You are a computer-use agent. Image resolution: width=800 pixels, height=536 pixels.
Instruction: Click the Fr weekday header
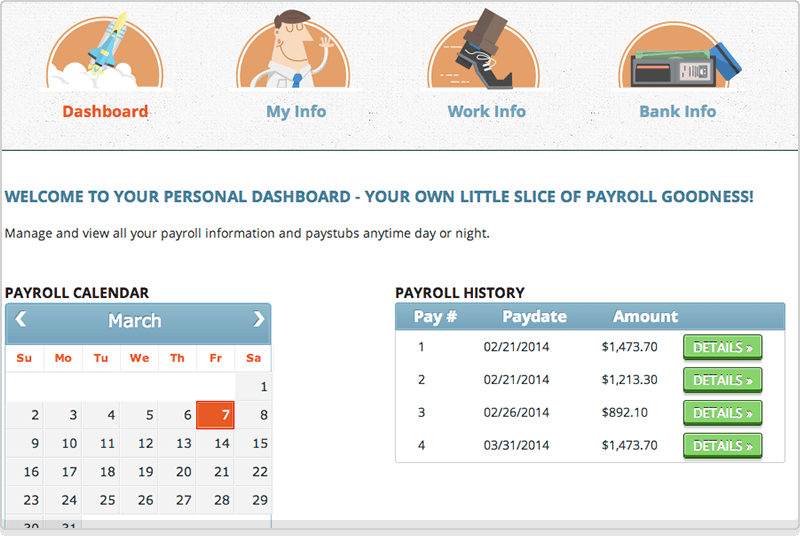(215, 358)
